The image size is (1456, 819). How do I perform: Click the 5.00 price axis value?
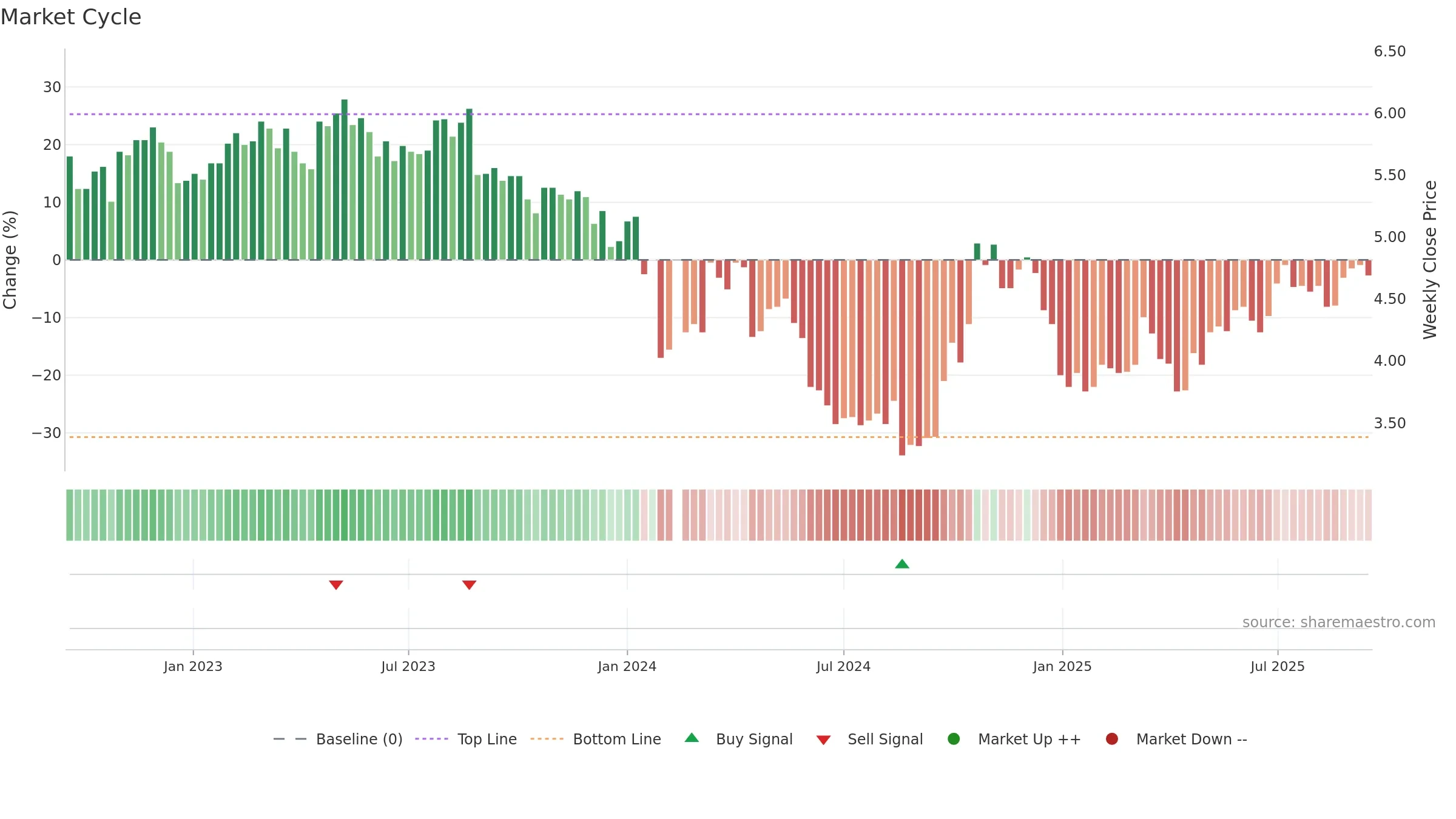[x=1390, y=237]
